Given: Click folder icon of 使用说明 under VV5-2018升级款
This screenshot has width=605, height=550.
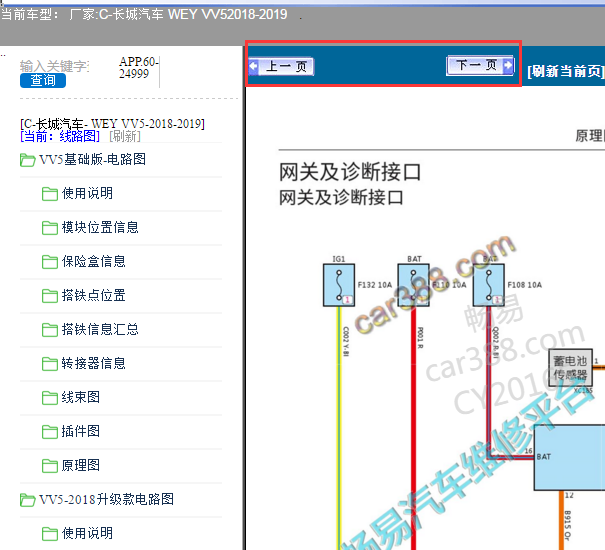Looking at the screenshot, I should 50,534.
